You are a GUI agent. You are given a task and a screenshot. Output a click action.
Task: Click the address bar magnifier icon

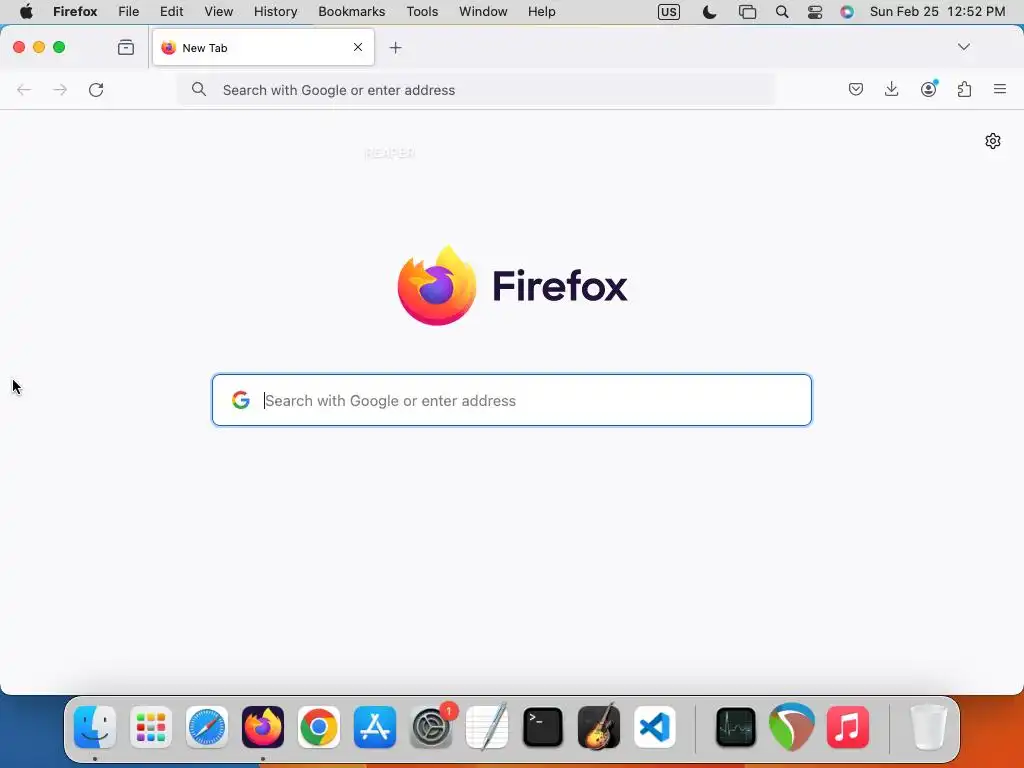199,89
